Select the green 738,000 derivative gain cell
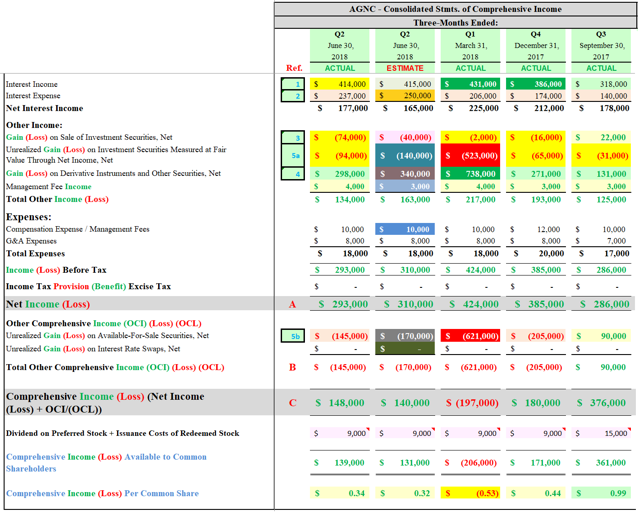Viewport: 640px width, 514px height. click(470, 174)
